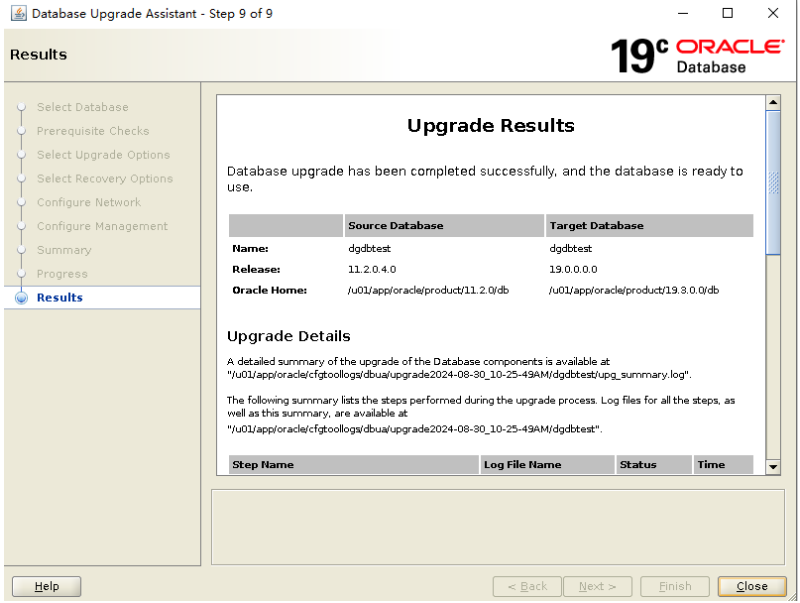Open the Summary step
This screenshot has height=603, width=800.
click(64, 250)
